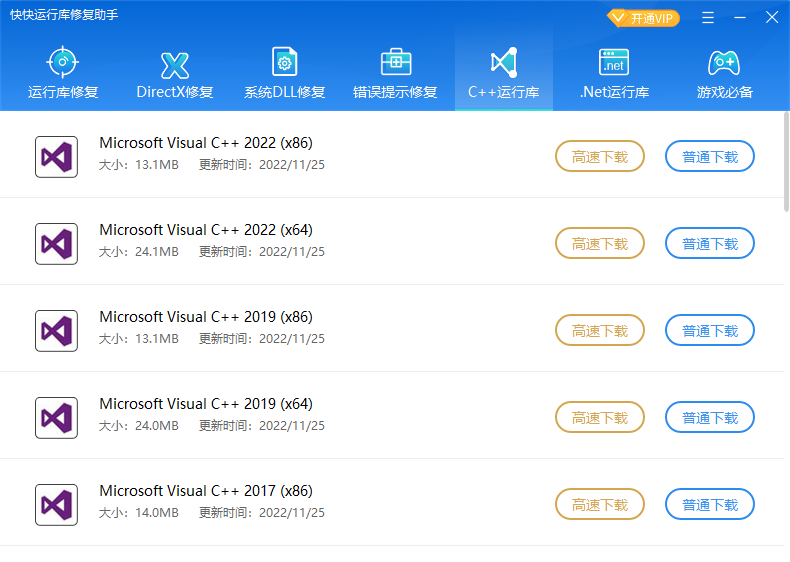Open the 系统DLL修复 gear document icon
The image size is (790, 562).
coord(285,62)
